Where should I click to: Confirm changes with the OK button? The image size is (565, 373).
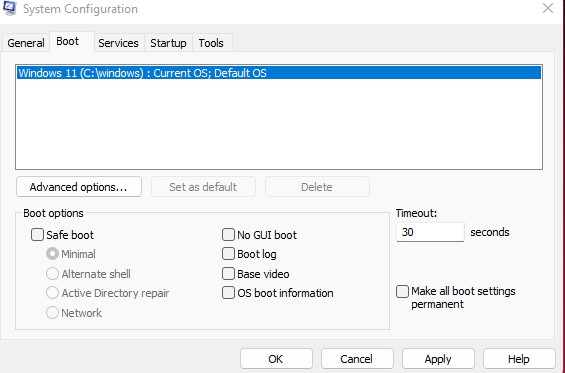(x=276, y=359)
